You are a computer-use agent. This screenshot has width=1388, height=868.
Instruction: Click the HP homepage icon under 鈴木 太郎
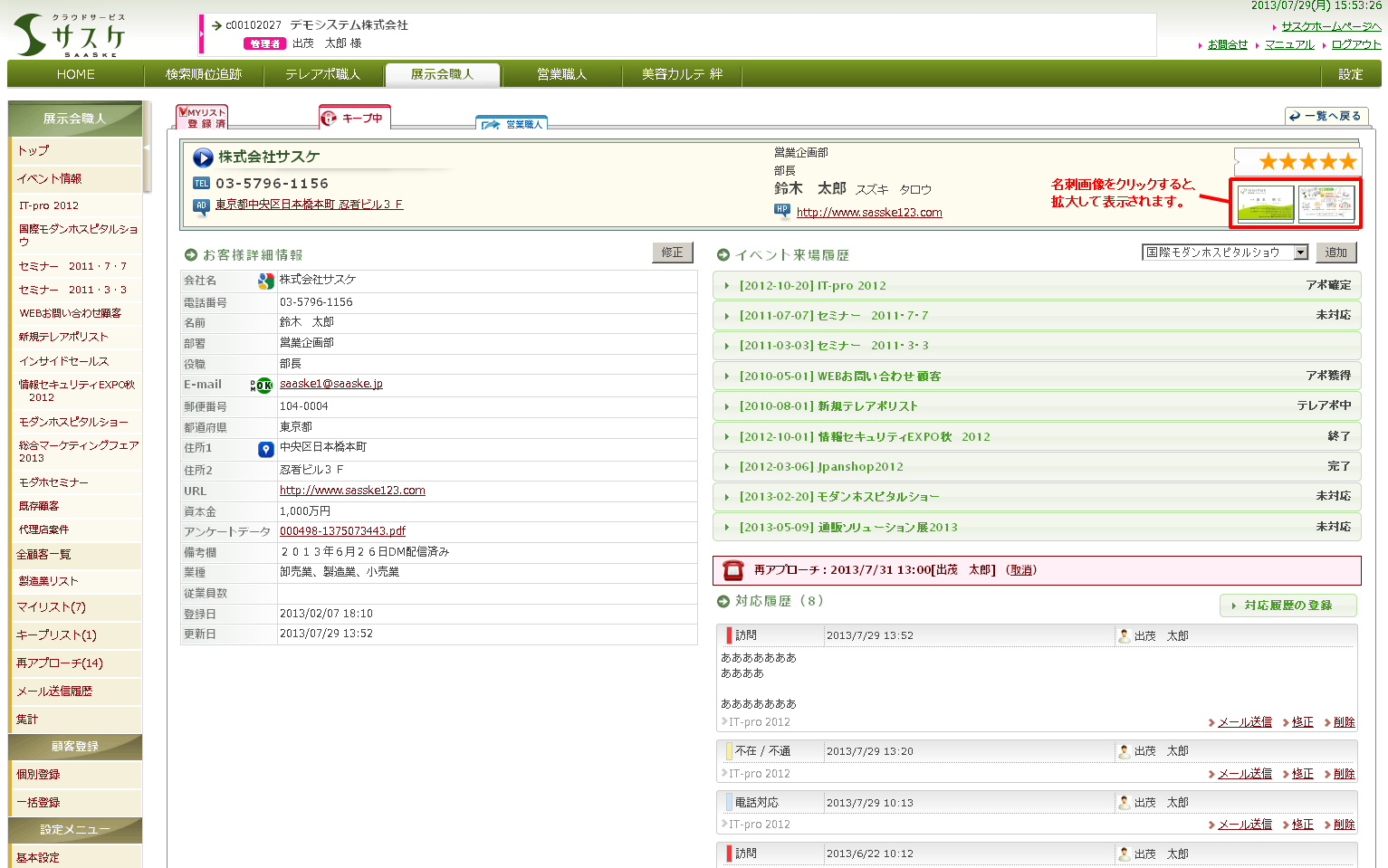tap(782, 210)
